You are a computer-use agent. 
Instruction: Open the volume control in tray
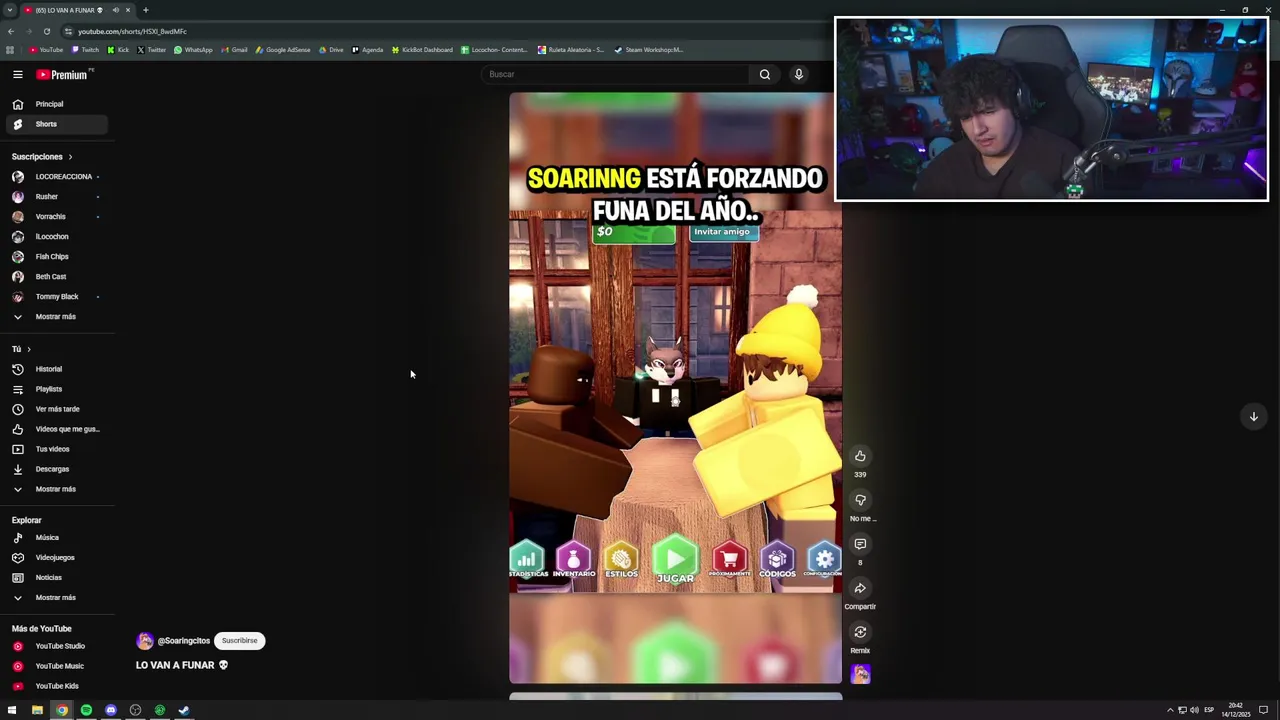click(1194, 710)
